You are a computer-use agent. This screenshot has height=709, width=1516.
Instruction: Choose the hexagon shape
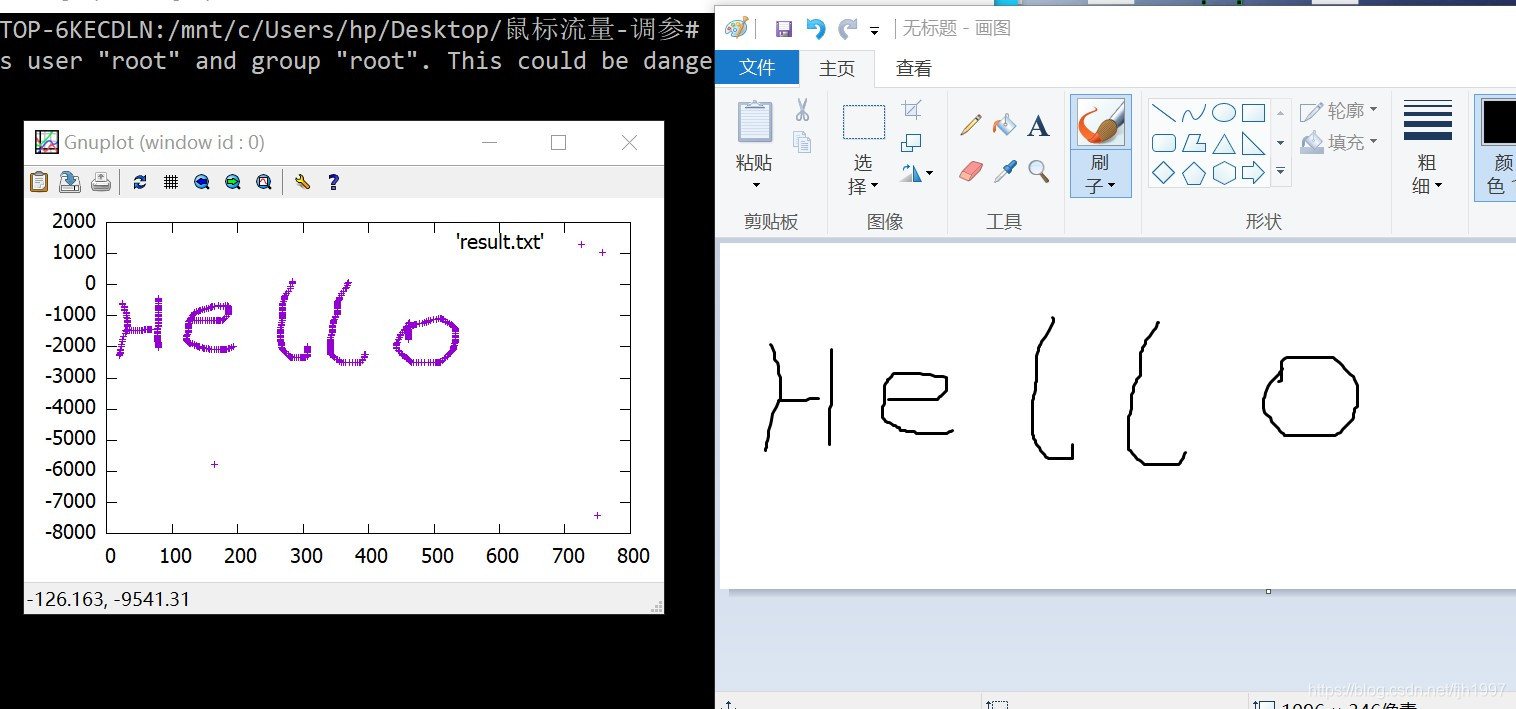coord(1224,173)
